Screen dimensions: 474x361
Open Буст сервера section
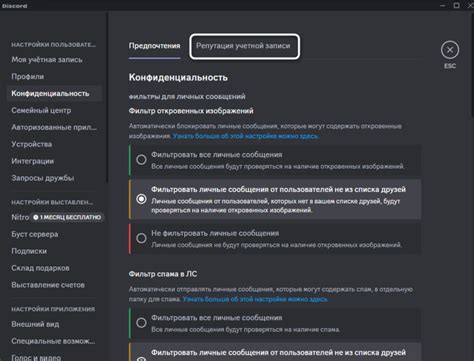(35, 234)
